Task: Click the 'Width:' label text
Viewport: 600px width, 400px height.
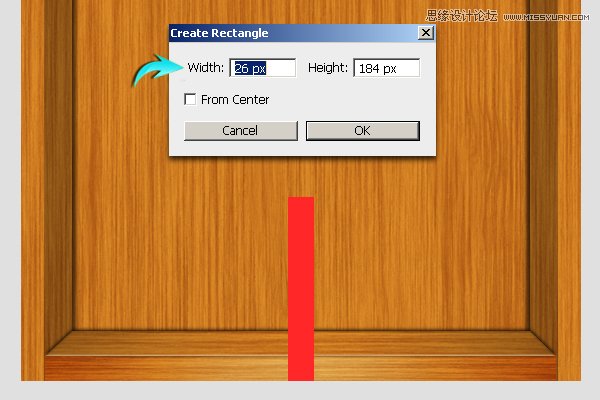Action: [x=206, y=68]
